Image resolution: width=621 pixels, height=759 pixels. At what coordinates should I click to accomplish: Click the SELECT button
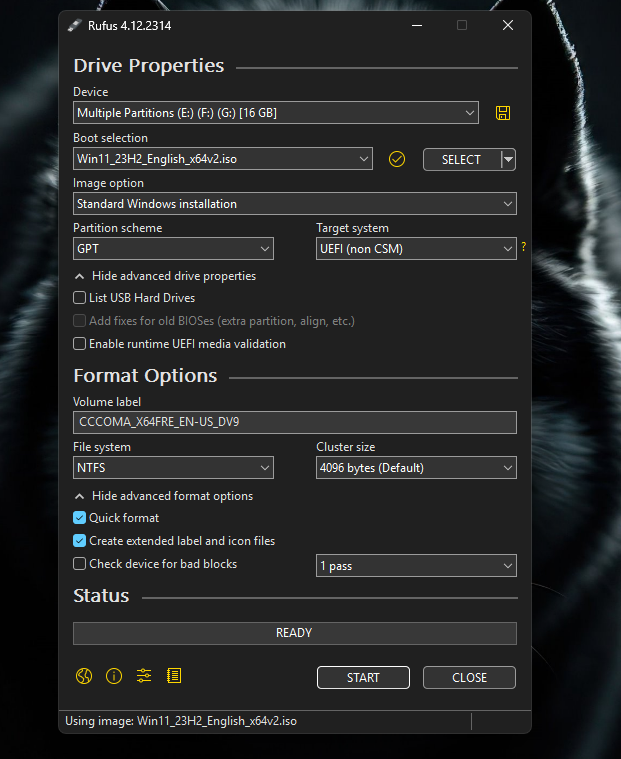point(461,159)
